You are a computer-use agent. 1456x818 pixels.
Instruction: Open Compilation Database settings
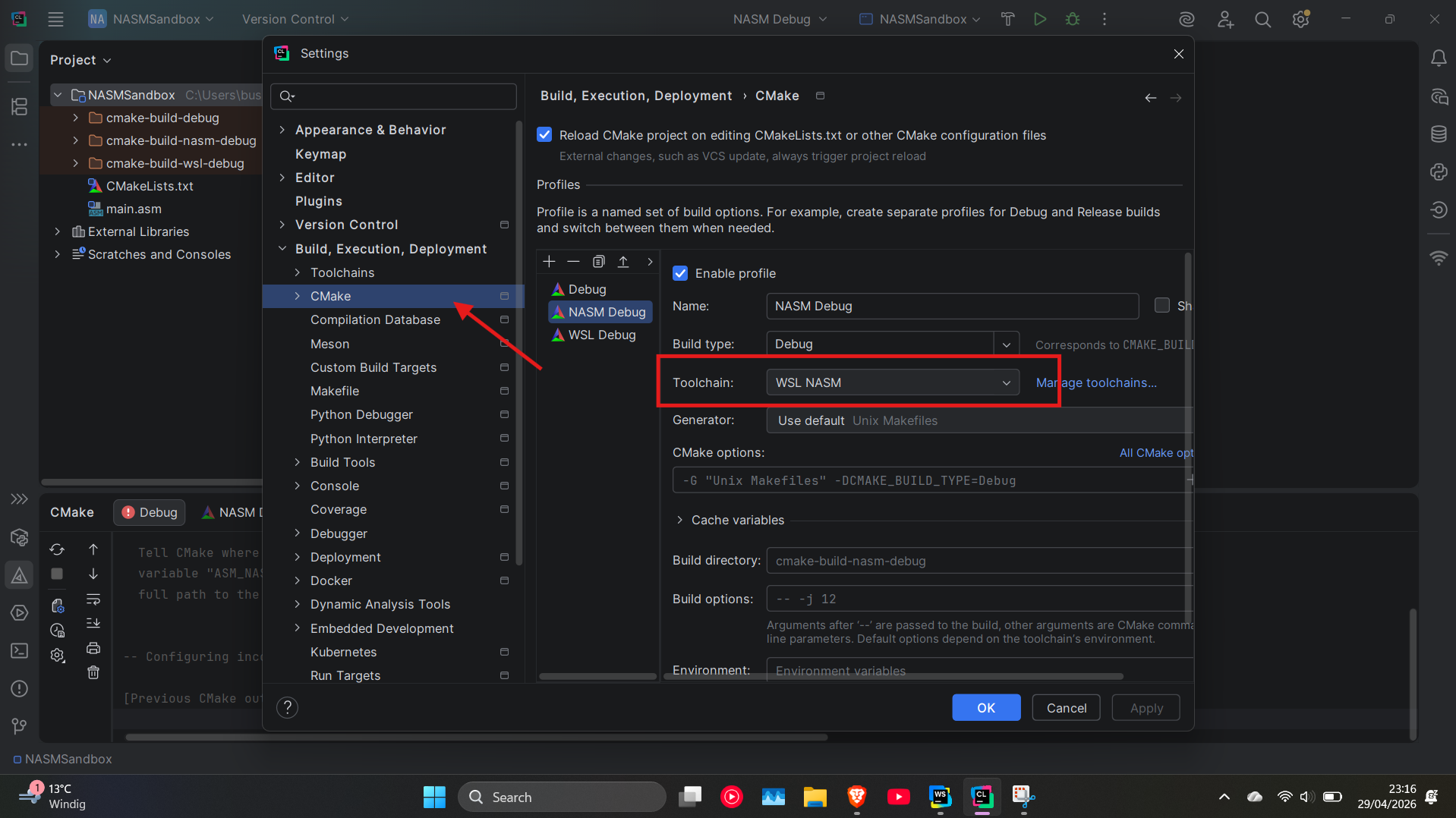[x=375, y=319]
